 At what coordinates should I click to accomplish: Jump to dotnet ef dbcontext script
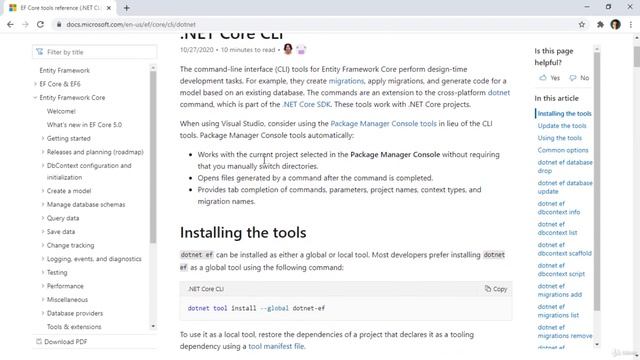(561, 270)
